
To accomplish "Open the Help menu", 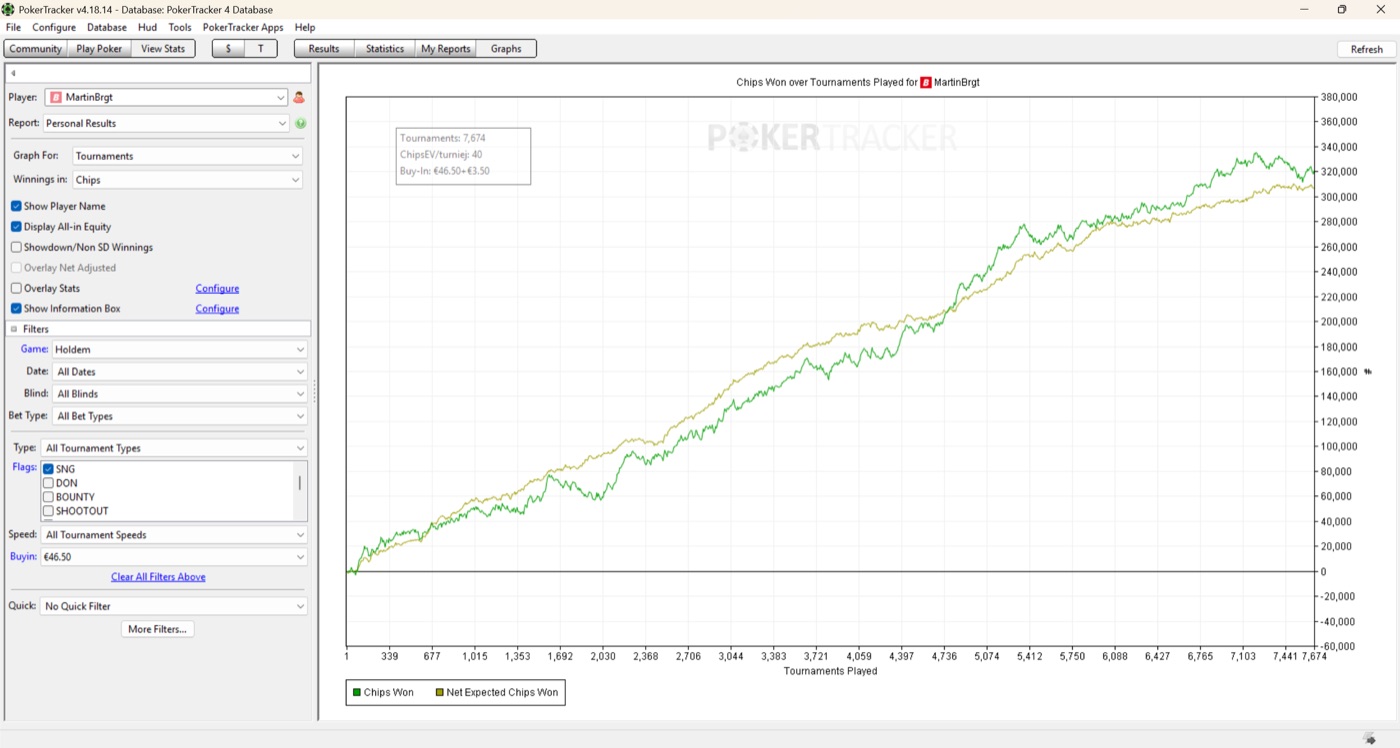I will coord(305,27).
